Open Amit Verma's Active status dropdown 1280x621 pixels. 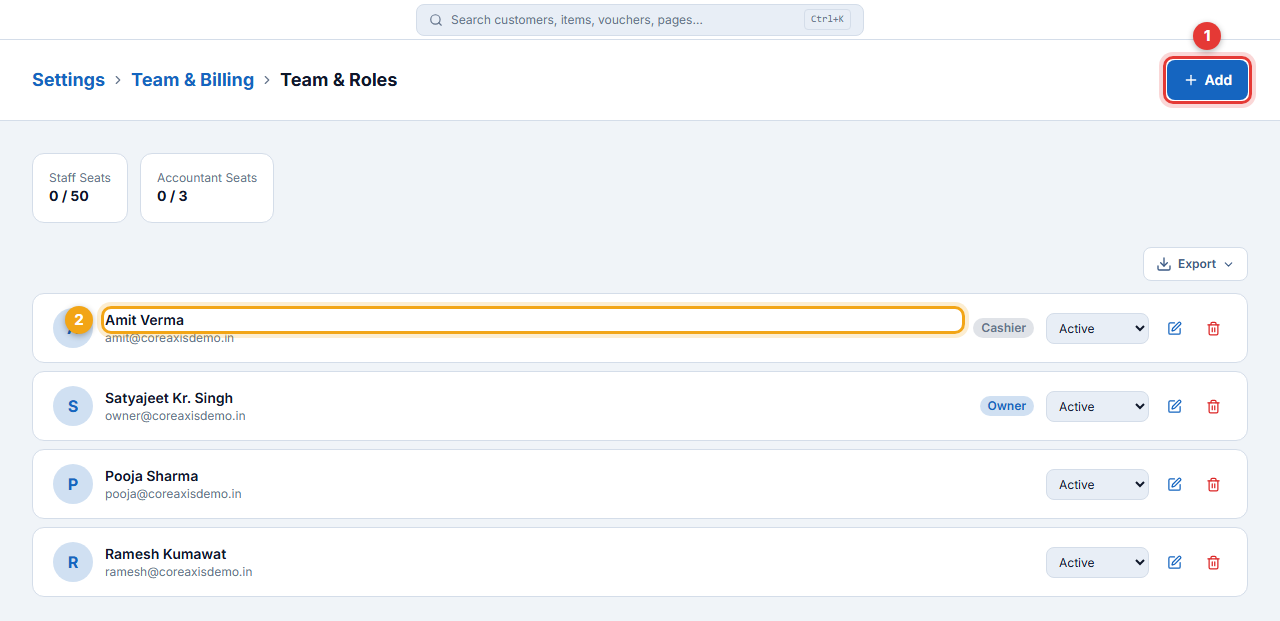[1097, 328]
